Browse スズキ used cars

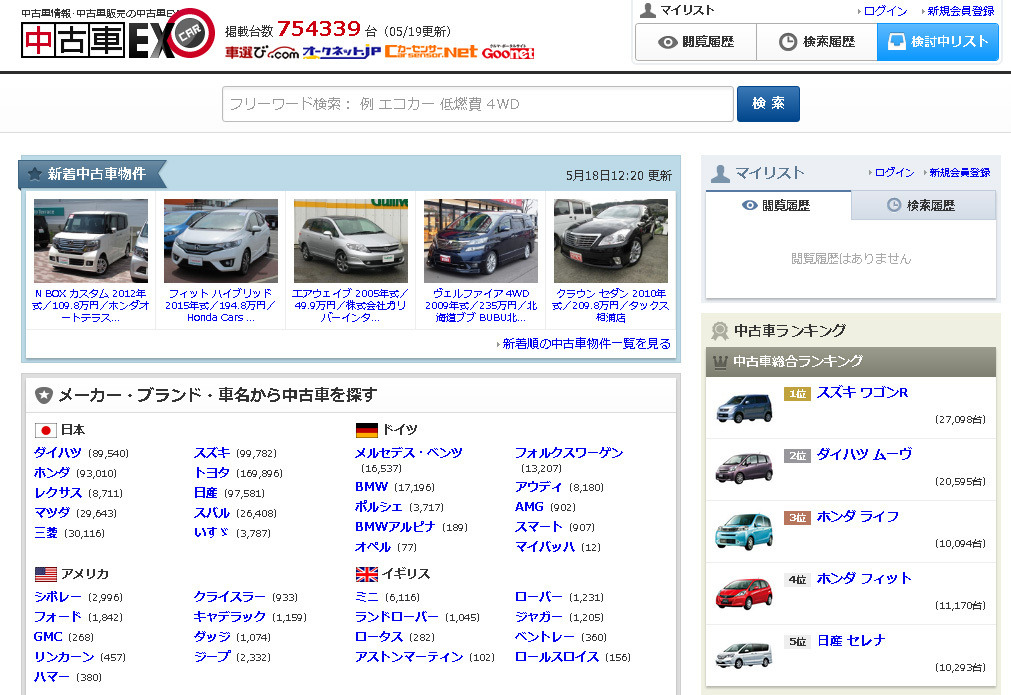point(212,453)
